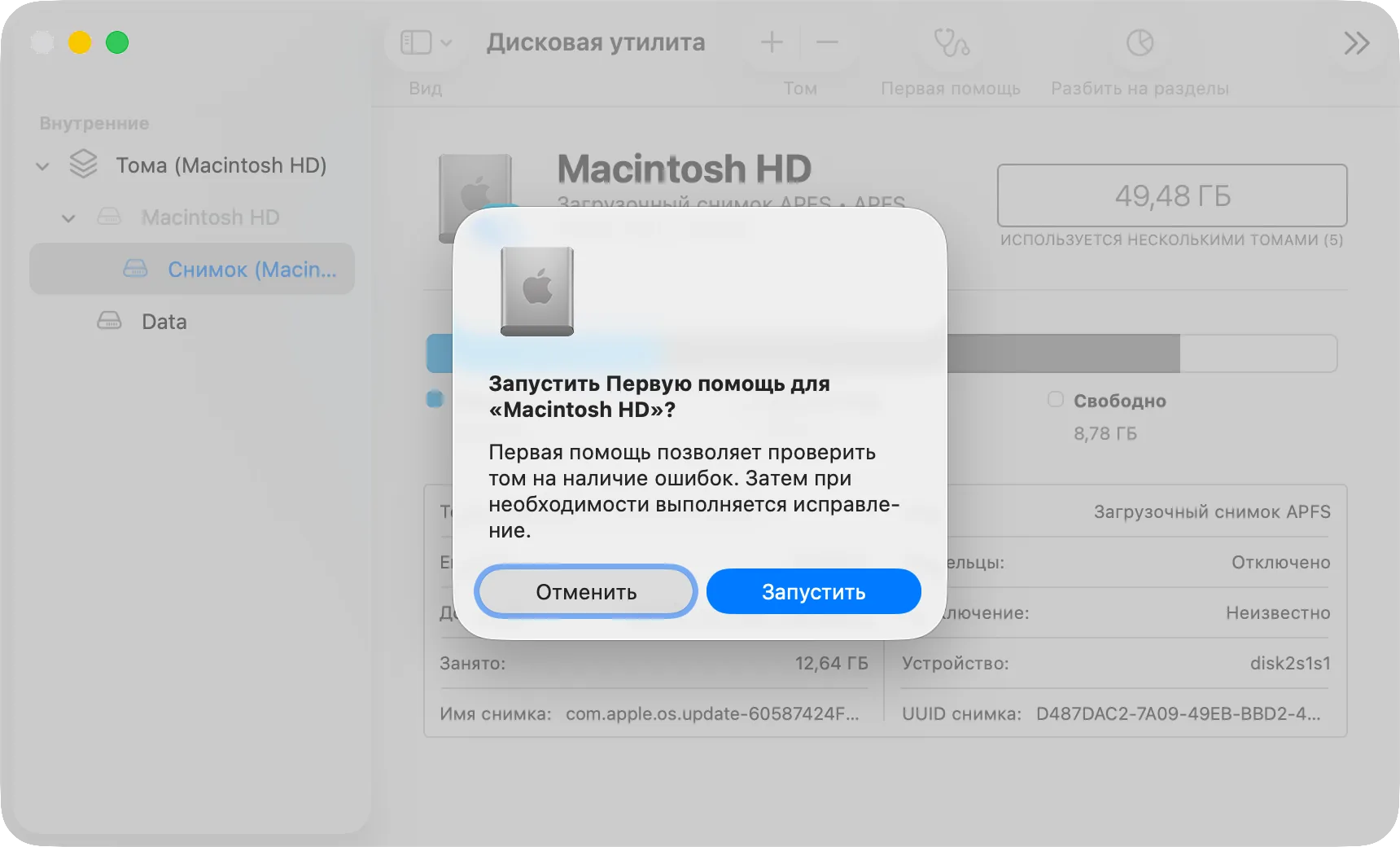Click the Первая помощь stethoscope icon

pyautogui.click(x=951, y=42)
